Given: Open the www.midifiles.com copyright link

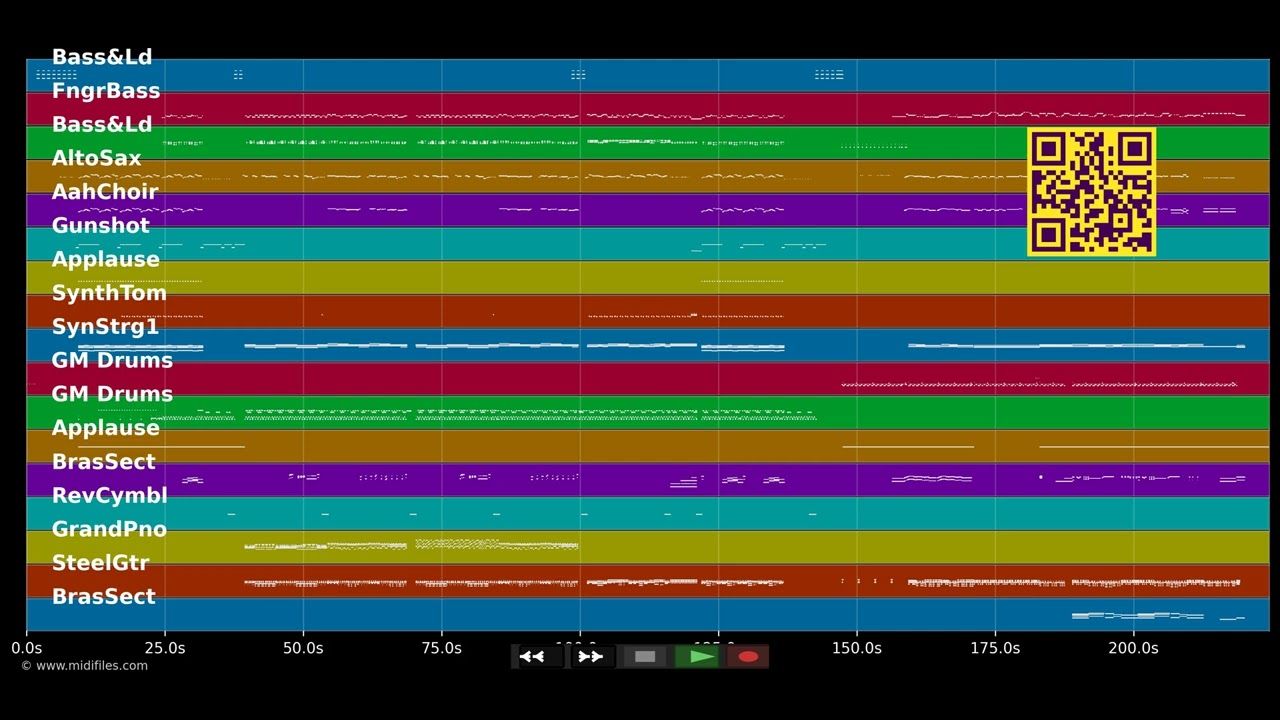Looking at the screenshot, I should [x=84, y=666].
